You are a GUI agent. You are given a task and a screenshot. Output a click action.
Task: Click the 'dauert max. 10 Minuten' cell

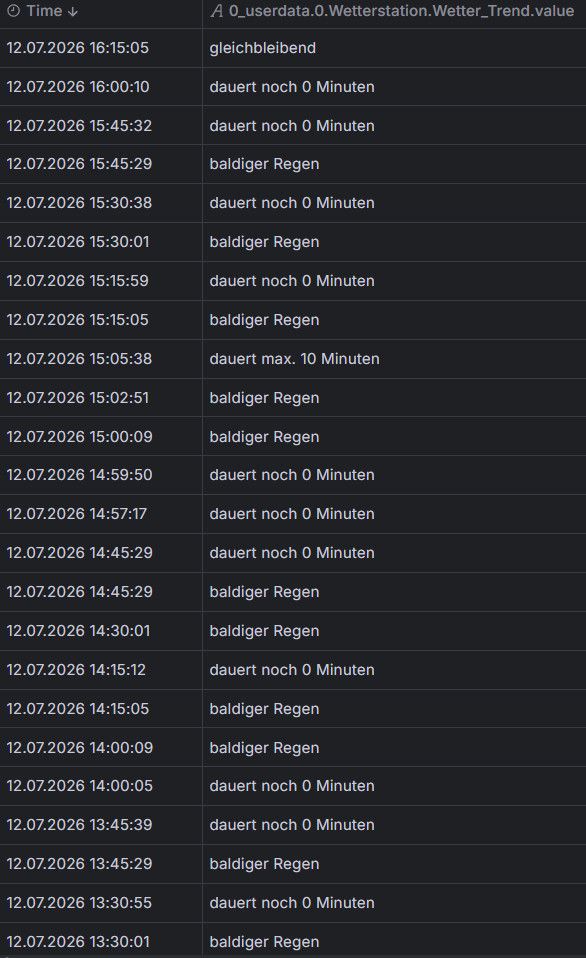coord(394,359)
